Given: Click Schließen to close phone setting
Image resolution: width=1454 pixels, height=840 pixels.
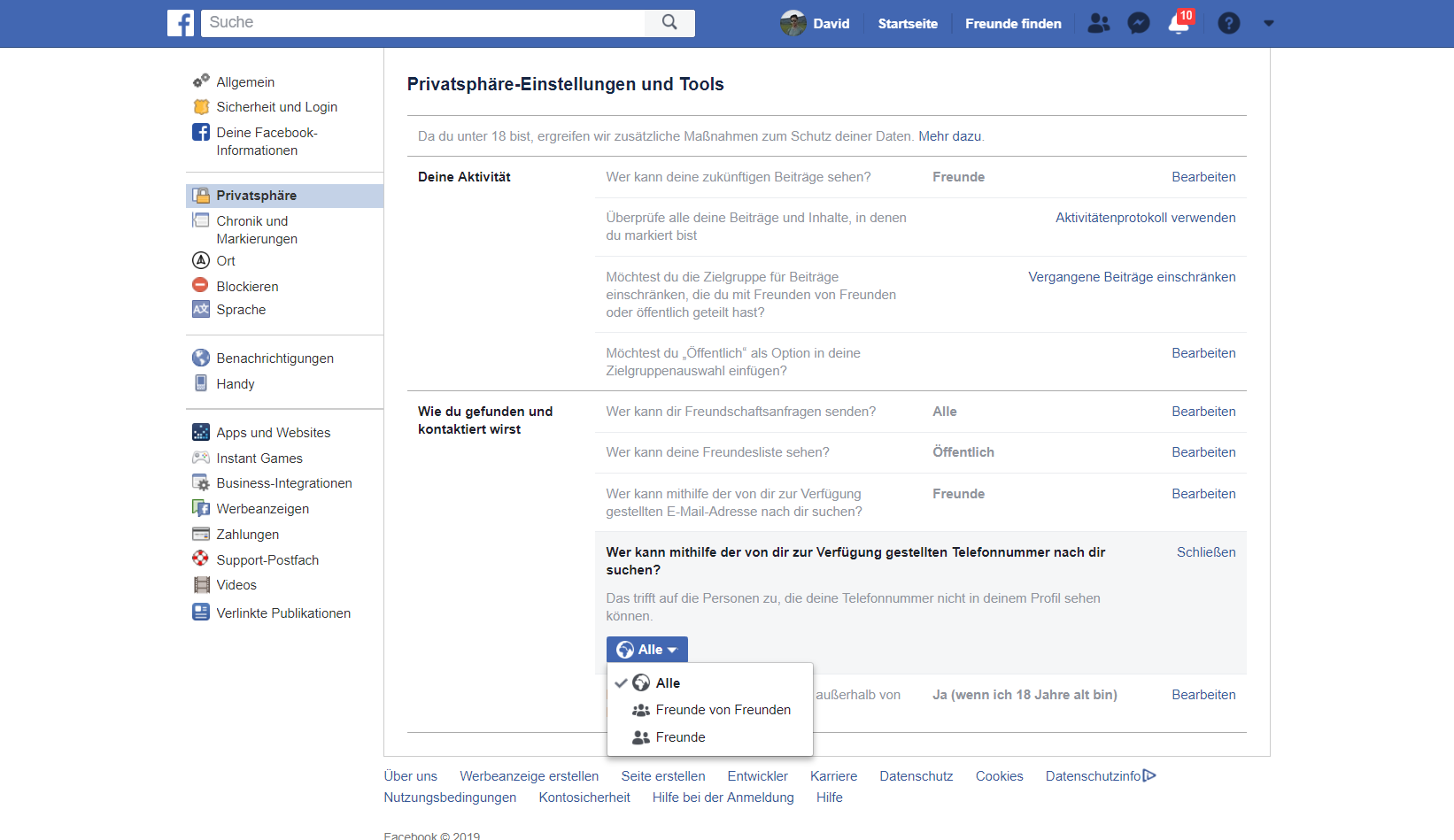Looking at the screenshot, I should tap(1206, 552).
